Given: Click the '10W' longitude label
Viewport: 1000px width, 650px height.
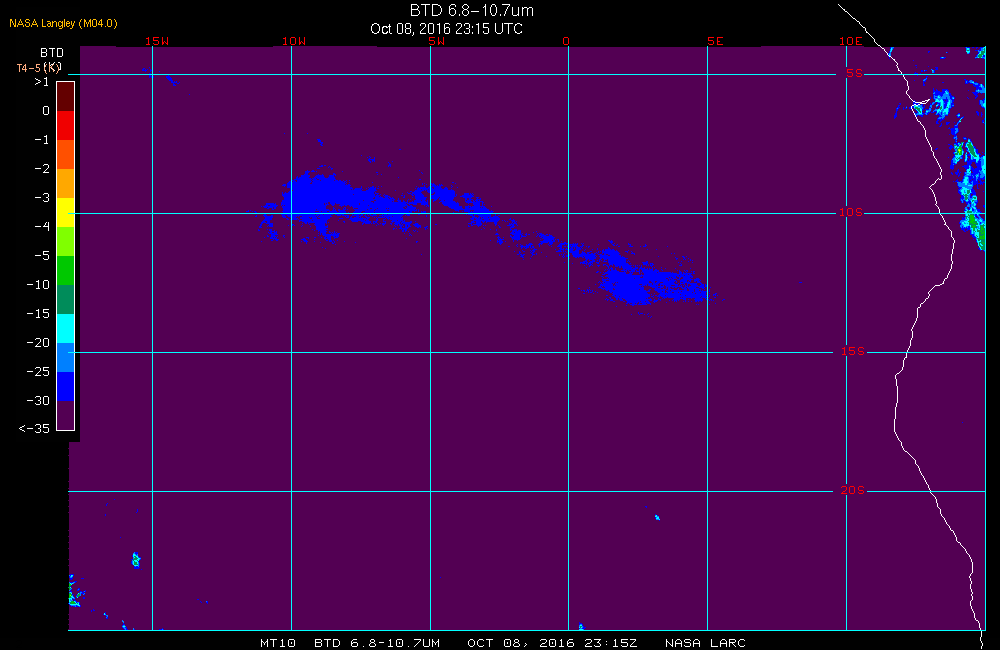Looking at the screenshot, I should pos(294,41).
